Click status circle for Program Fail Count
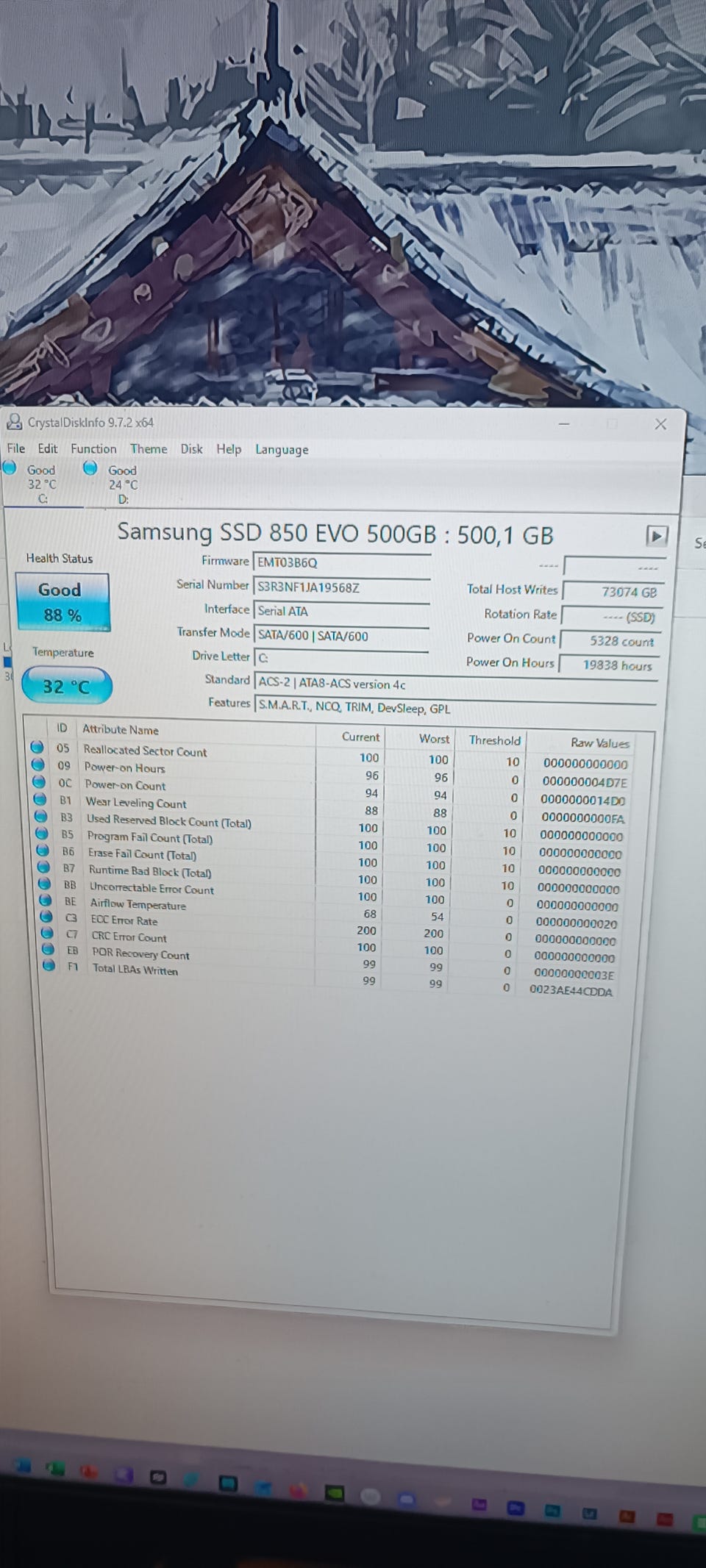 coord(42,834)
